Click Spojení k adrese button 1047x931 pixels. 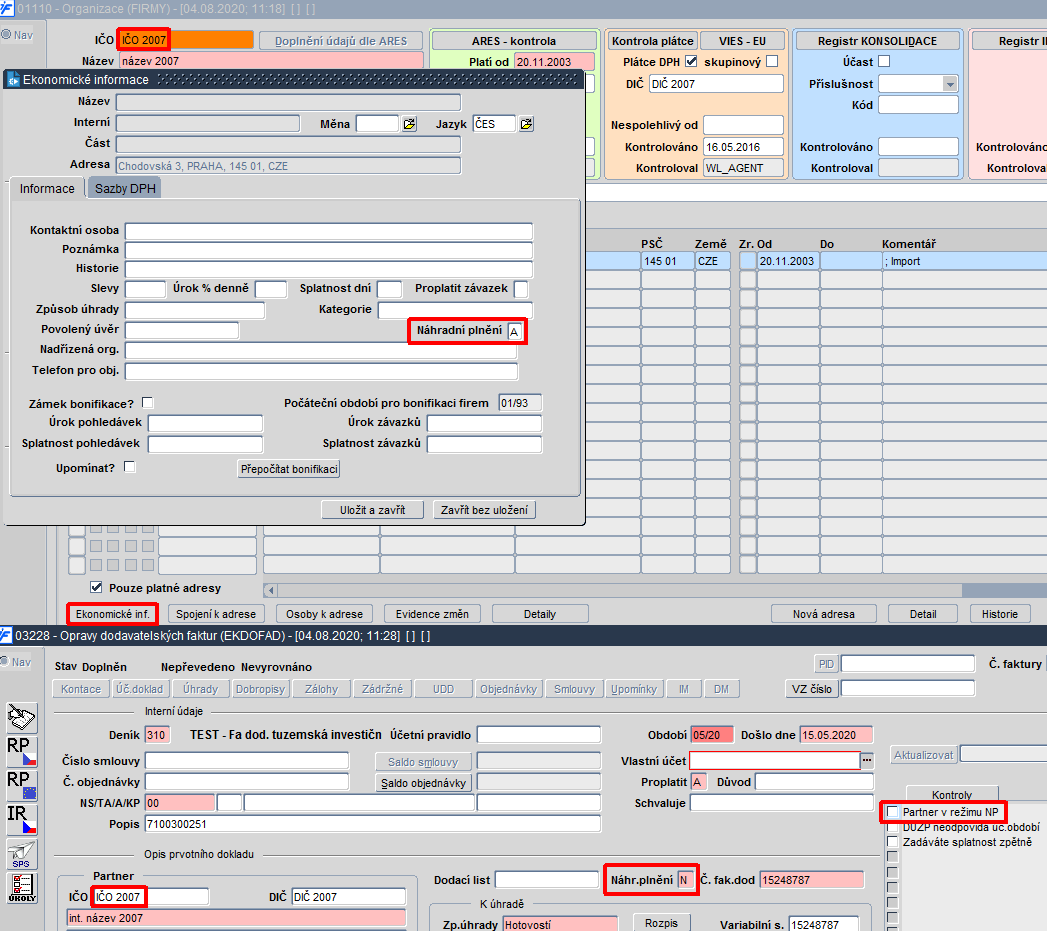pyautogui.click(x=216, y=614)
